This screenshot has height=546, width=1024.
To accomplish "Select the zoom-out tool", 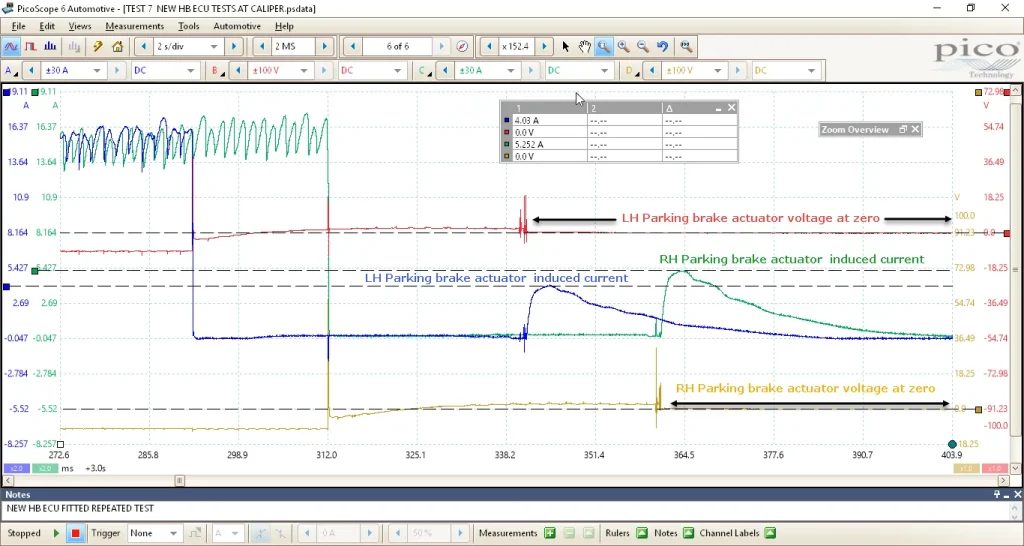I will (643, 46).
